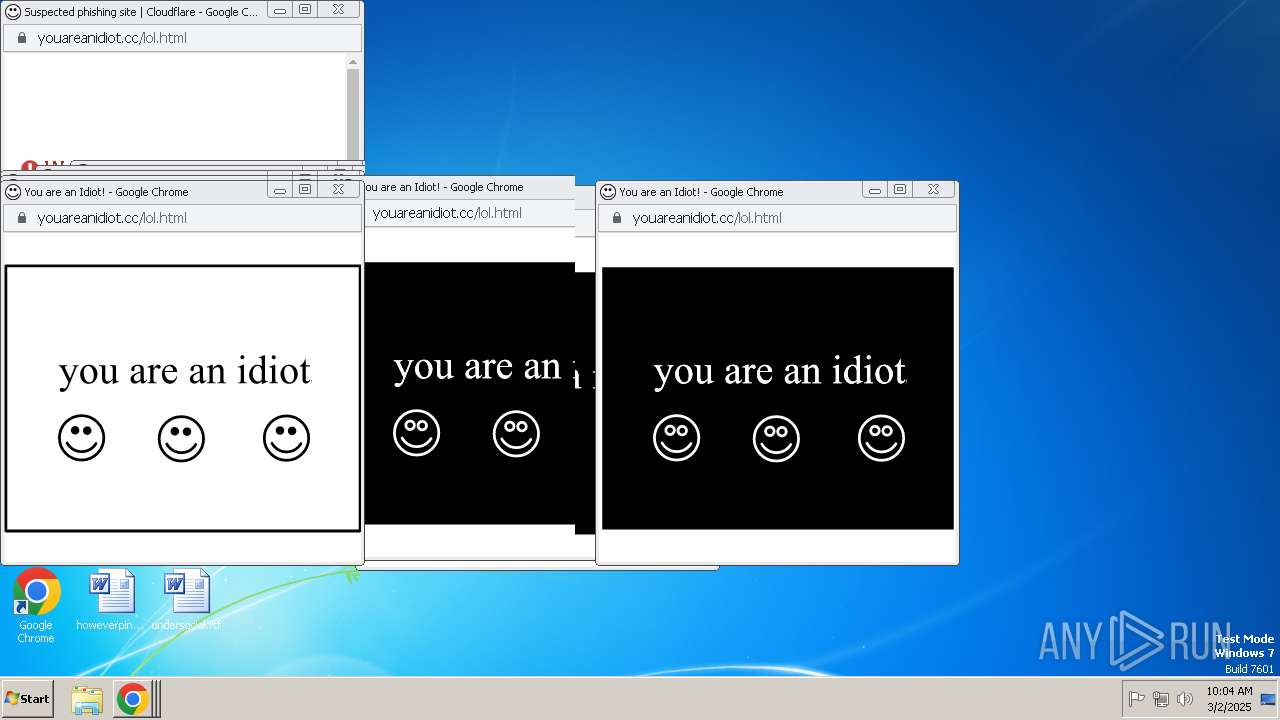Open the howeverpin Word document icon
This screenshot has height=720, width=1280.
pyautogui.click(x=110, y=600)
